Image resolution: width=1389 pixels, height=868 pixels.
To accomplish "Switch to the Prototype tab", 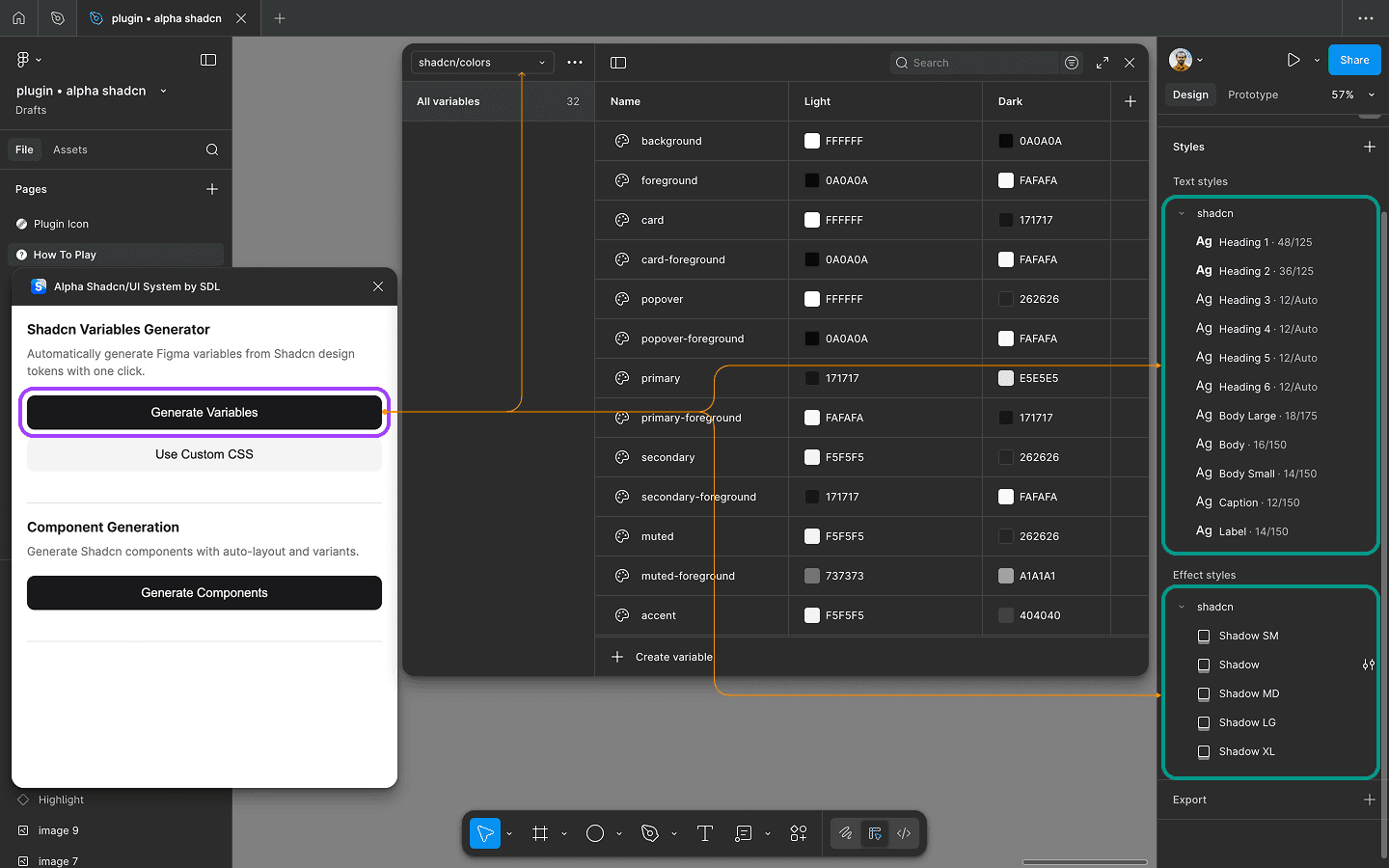I will tap(1252, 95).
